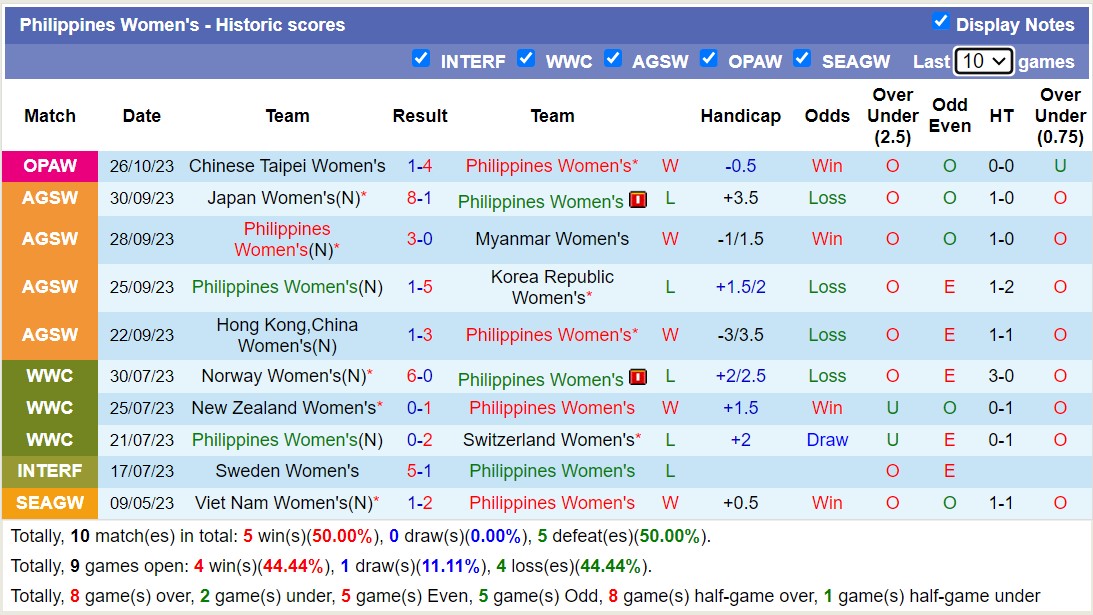
Task: Toggle off the OPAW checkbox
Action: 709,59
